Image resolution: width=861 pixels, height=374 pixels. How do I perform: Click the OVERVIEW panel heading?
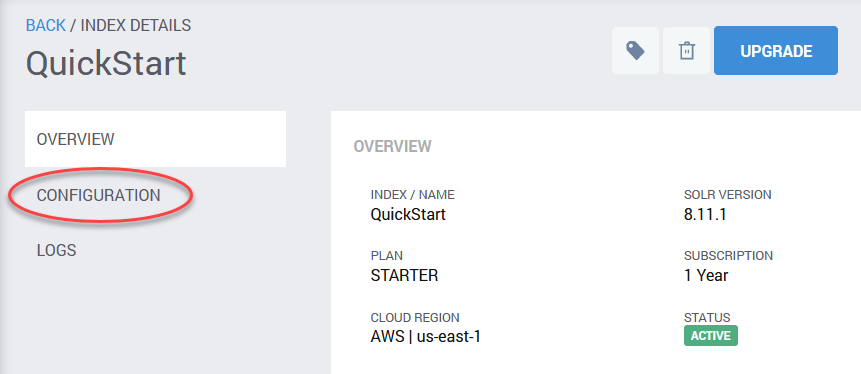pyautogui.click(x=393, y=147)
